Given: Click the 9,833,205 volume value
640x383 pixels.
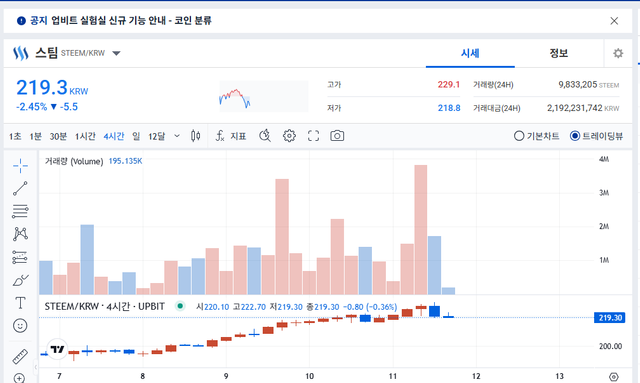Looking at the screenshot, I should tap(578, 85).
